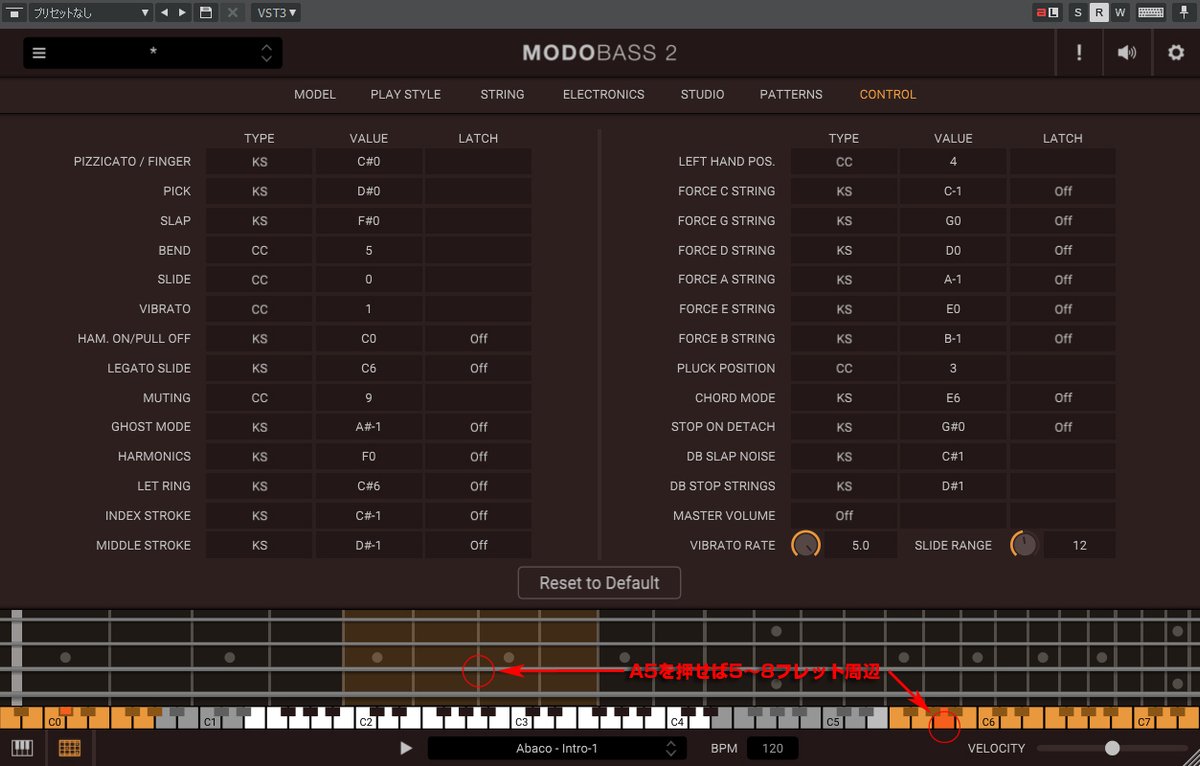
Task: Open the host plugin menu icon at top-left
Action: (15, 12)
